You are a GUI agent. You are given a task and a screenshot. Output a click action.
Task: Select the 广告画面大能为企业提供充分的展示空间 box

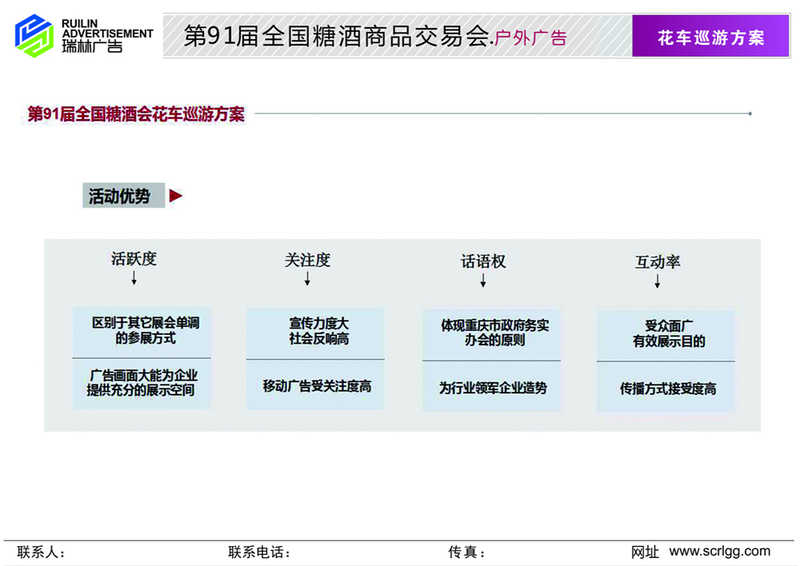coord(141,384)
